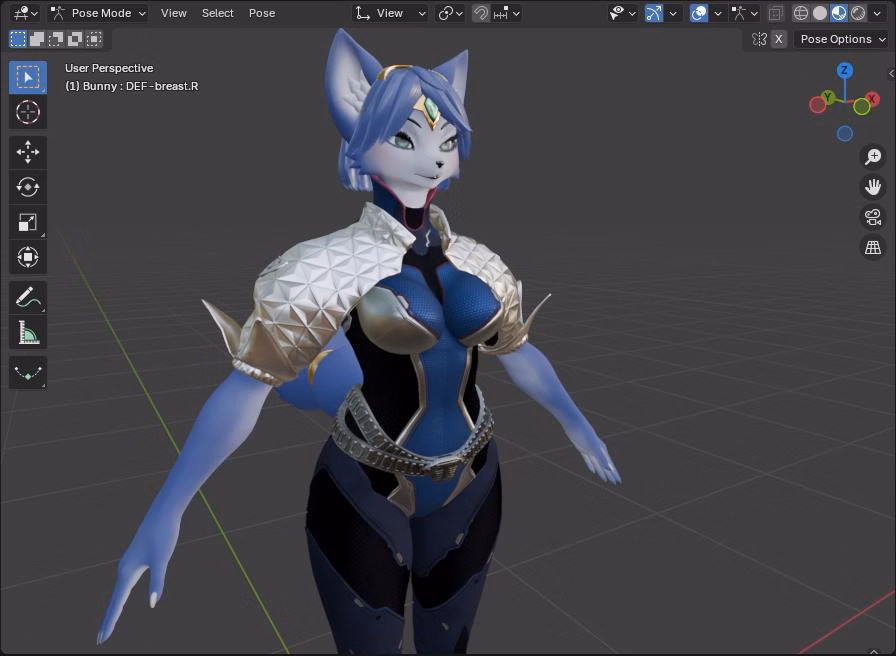Open the pose overlay dropdown

click(745, 13)
